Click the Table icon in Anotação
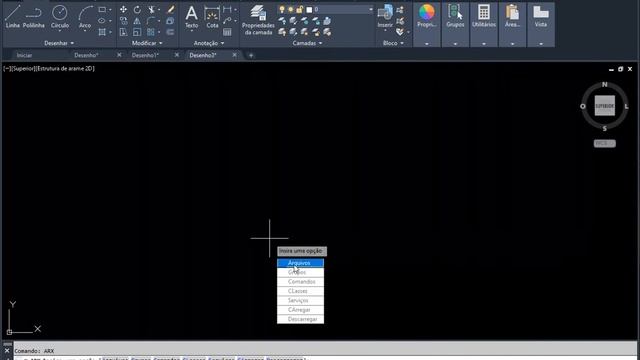 pos(227,32)
